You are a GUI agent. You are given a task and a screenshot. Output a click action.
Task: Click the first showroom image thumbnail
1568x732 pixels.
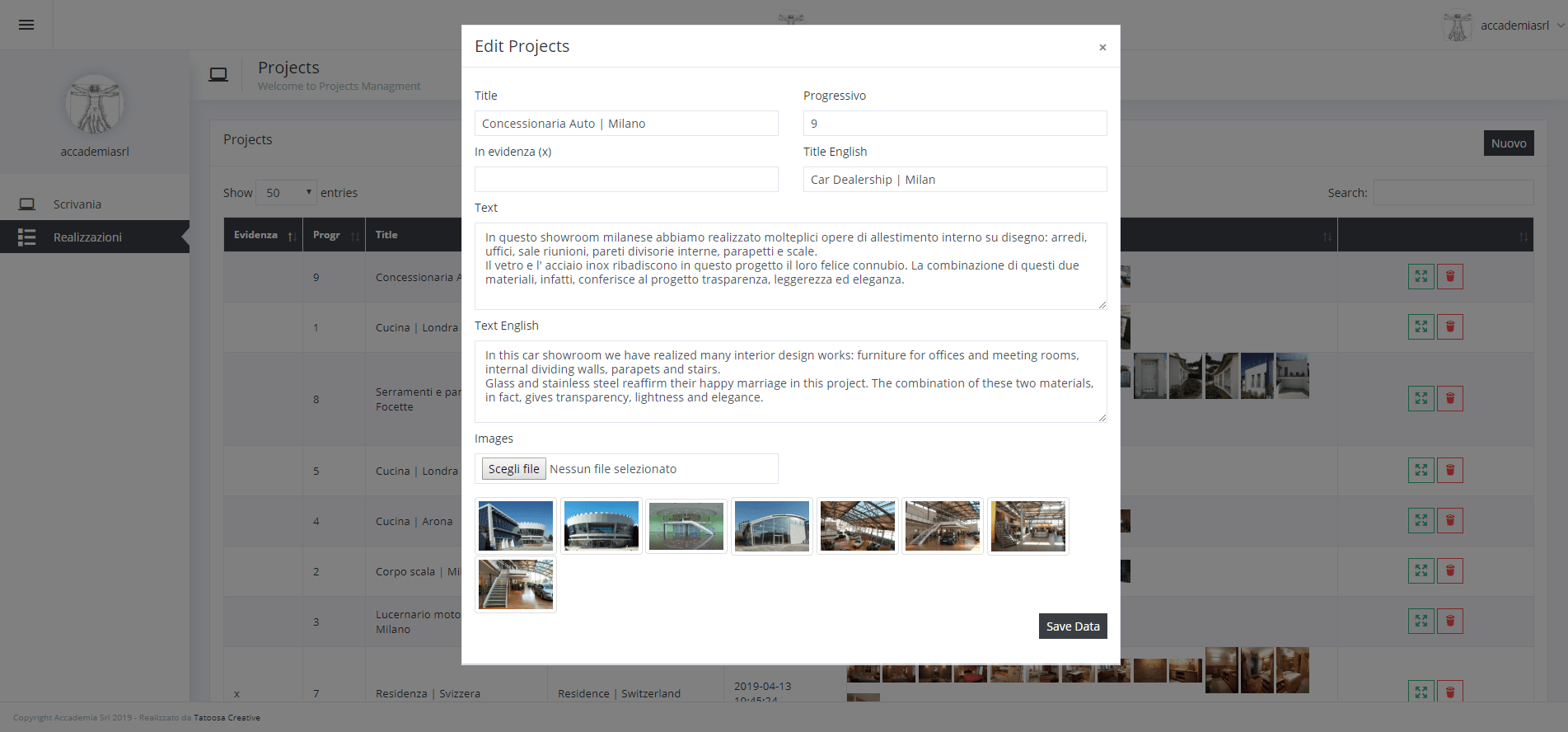pos(515,525)
